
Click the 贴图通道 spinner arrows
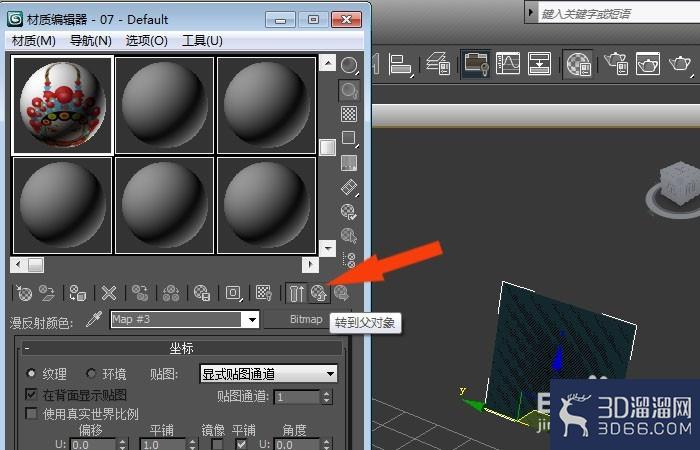coord(327,396)
